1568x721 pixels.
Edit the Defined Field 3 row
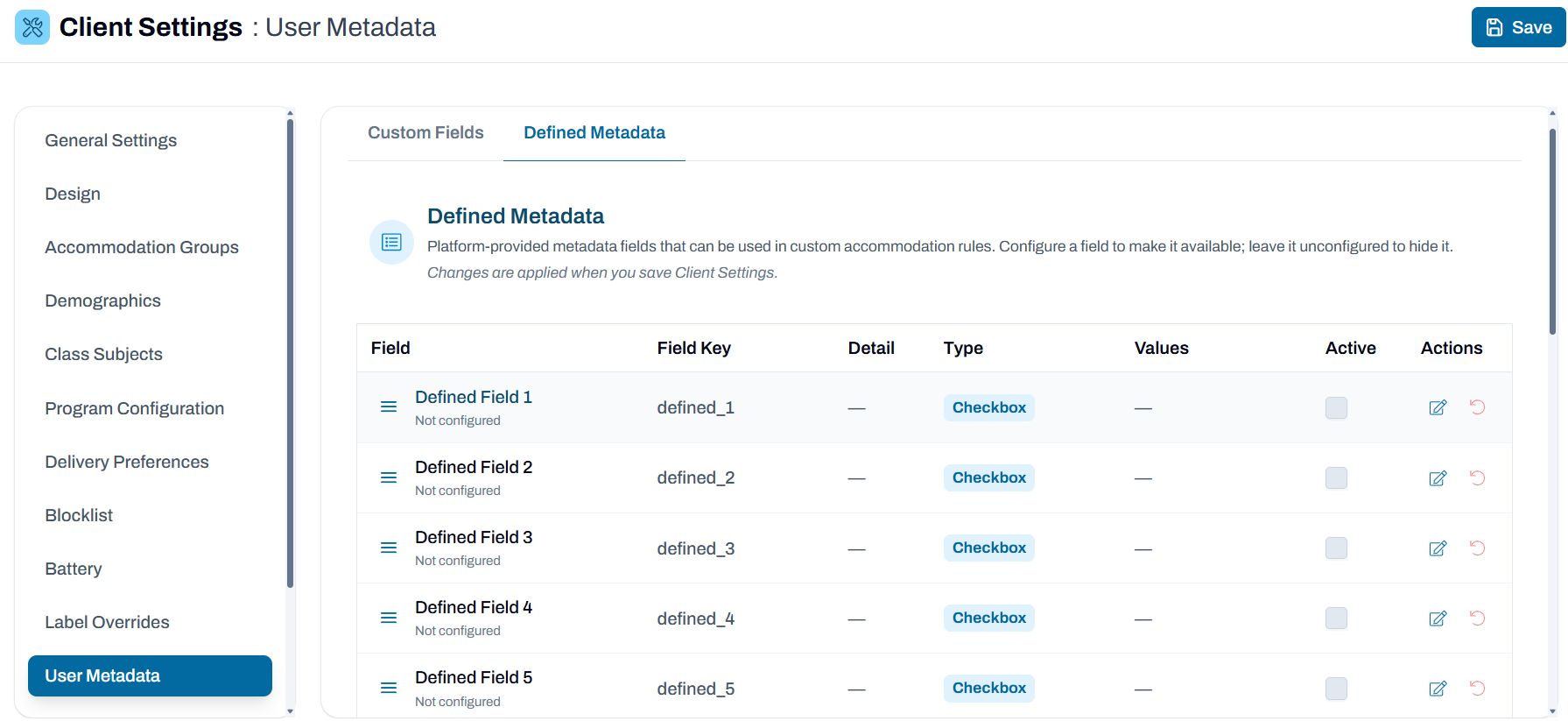click(x=1438, y=548)
